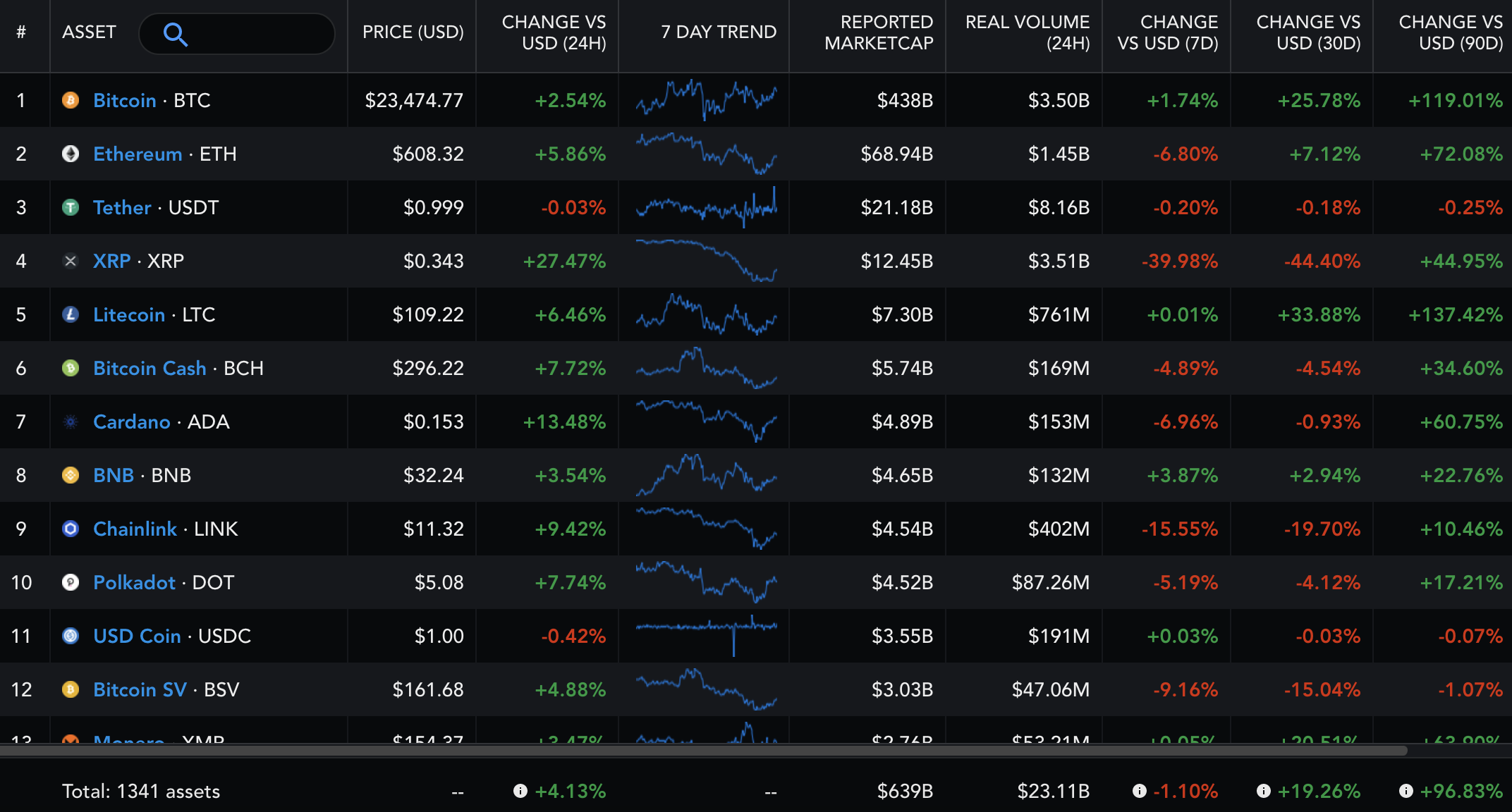The width and height of the screenshot is (1512, 812).
Task: Sort by REAL VOLUME (24H) header
Action: [x=1028, y=32]
